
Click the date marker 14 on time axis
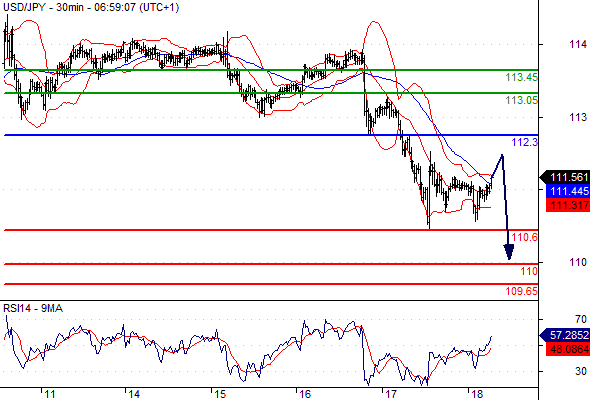click(134, 394)
